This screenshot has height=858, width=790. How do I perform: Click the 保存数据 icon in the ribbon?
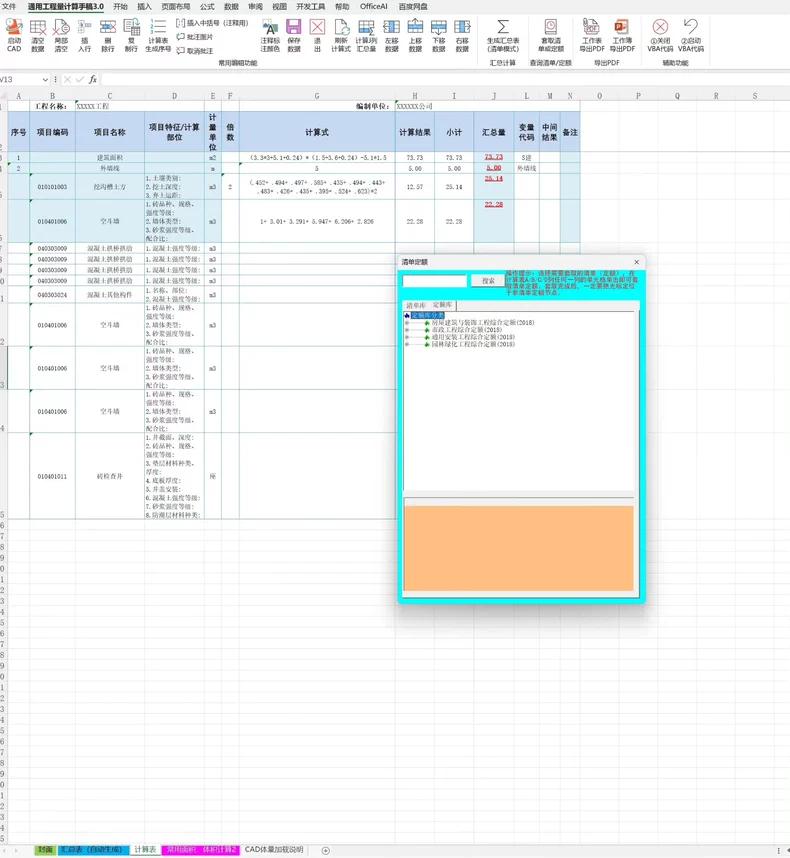pyautogui.click(x=294, y=34)
